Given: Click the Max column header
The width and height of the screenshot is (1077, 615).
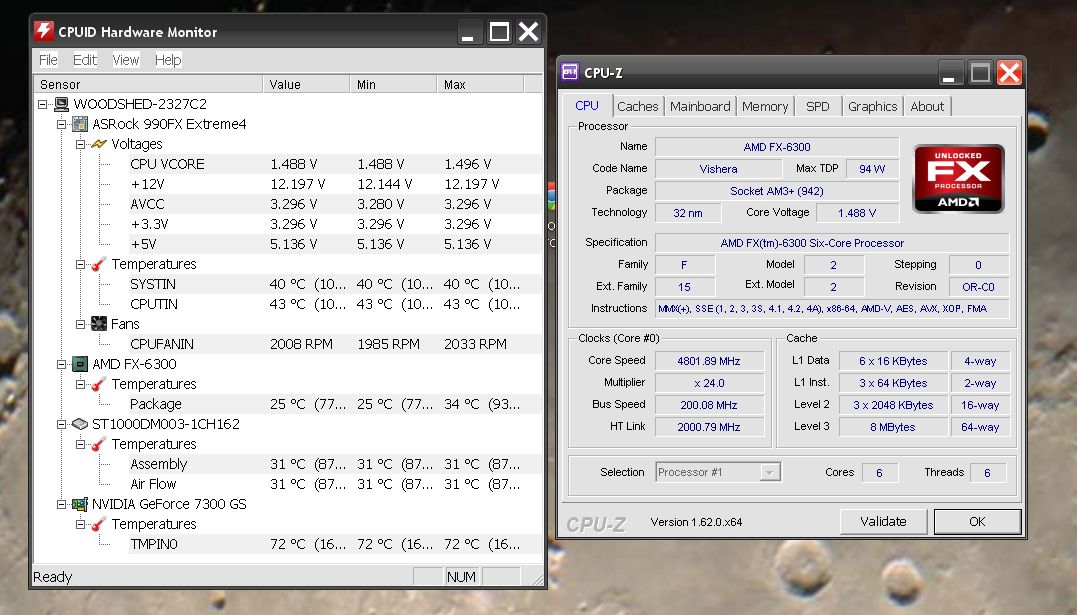Looking at the screenshot, I should [480, 85].
